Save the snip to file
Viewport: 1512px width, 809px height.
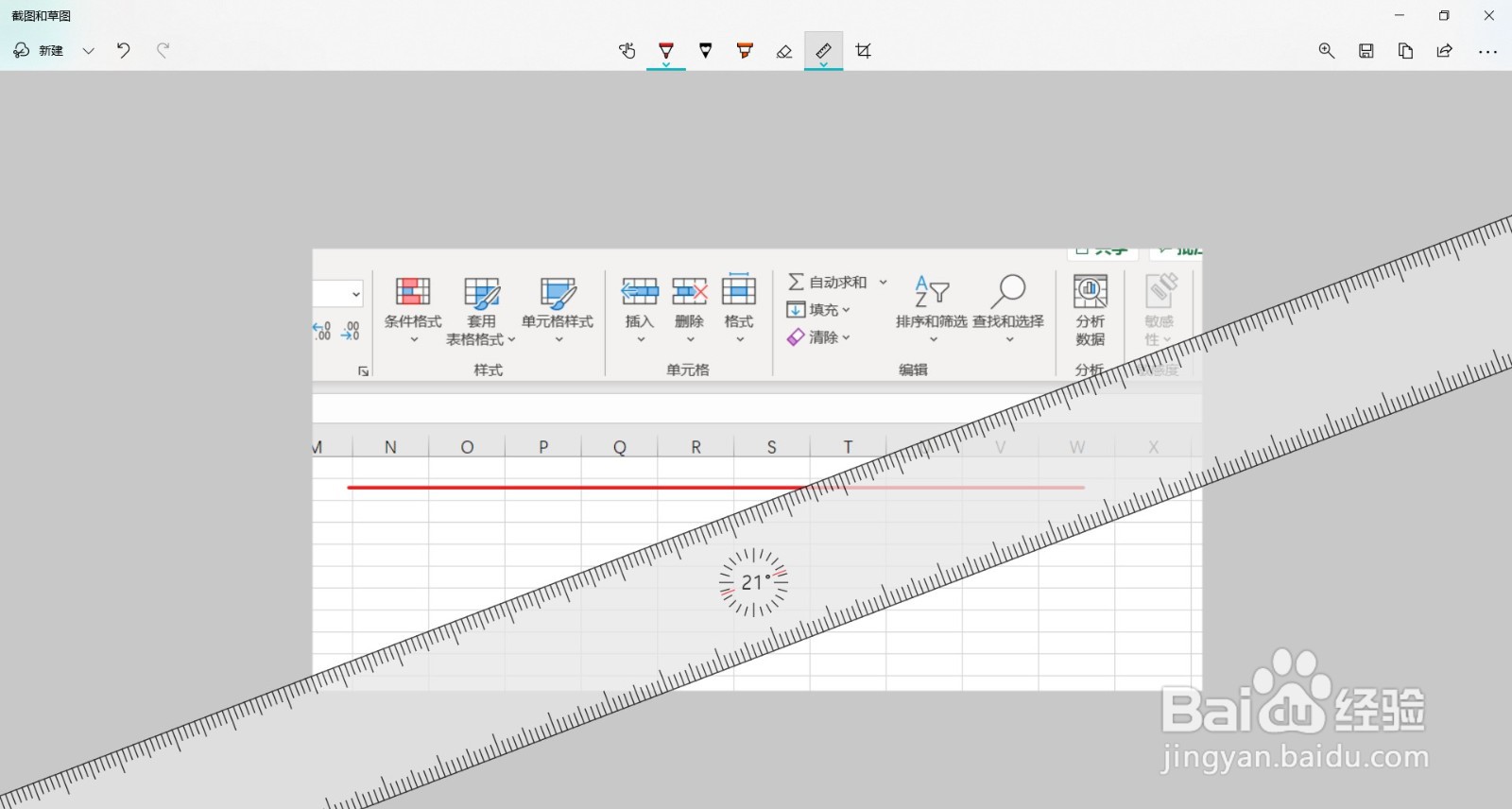coord(1366,51)
